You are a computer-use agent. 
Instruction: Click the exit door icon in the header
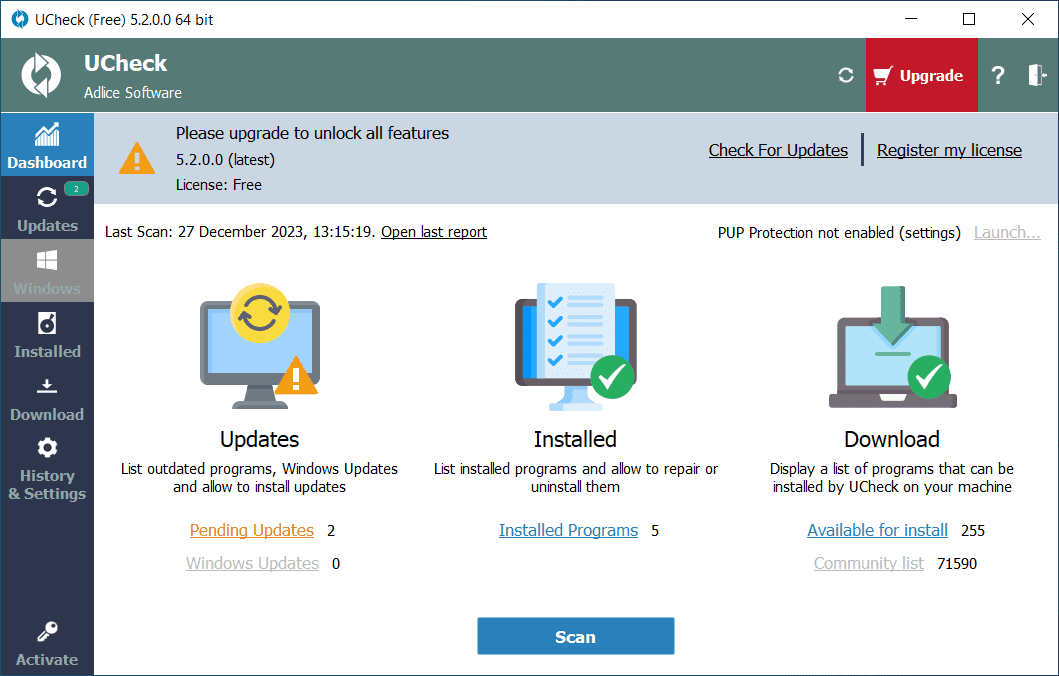tap(1037, 75)
